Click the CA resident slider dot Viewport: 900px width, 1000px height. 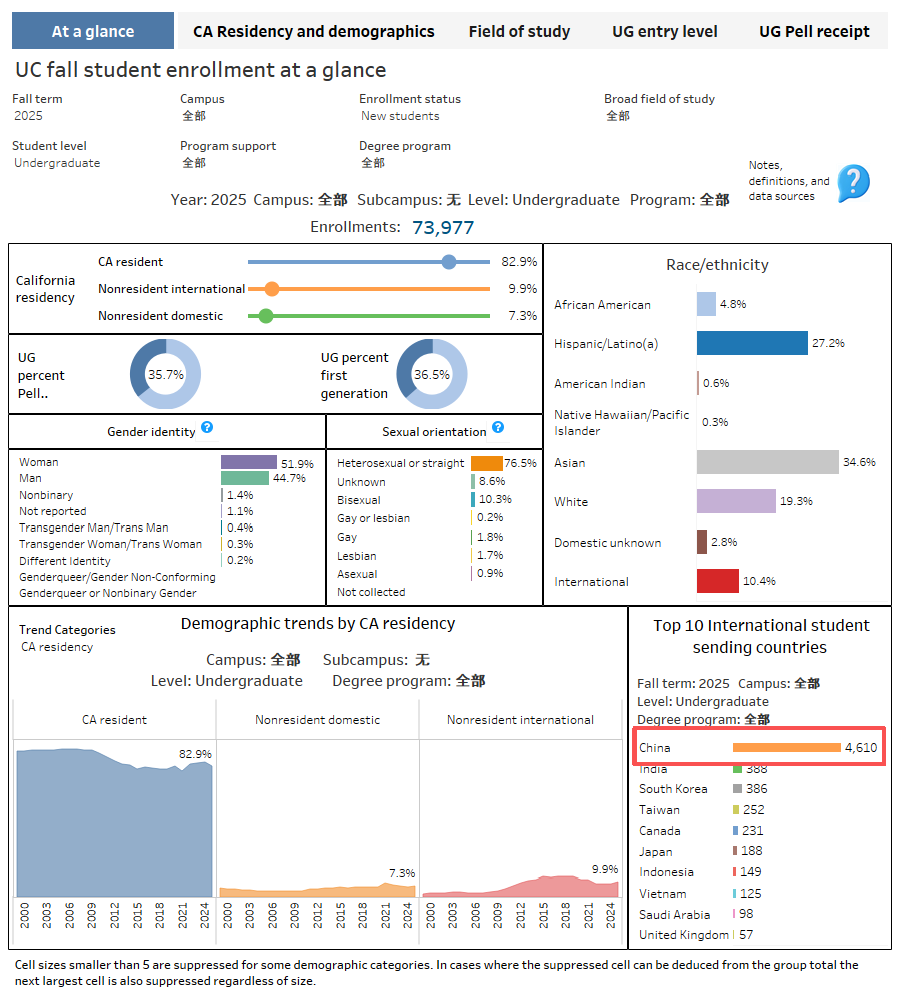pyautogui.click(x=449, y=262)
